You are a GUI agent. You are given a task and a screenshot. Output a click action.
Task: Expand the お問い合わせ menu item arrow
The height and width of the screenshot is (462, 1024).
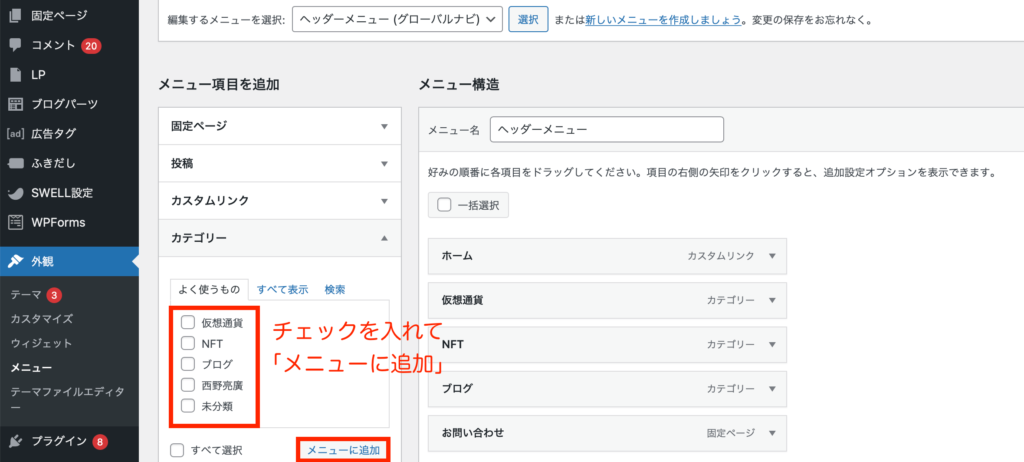click(772, 433)
